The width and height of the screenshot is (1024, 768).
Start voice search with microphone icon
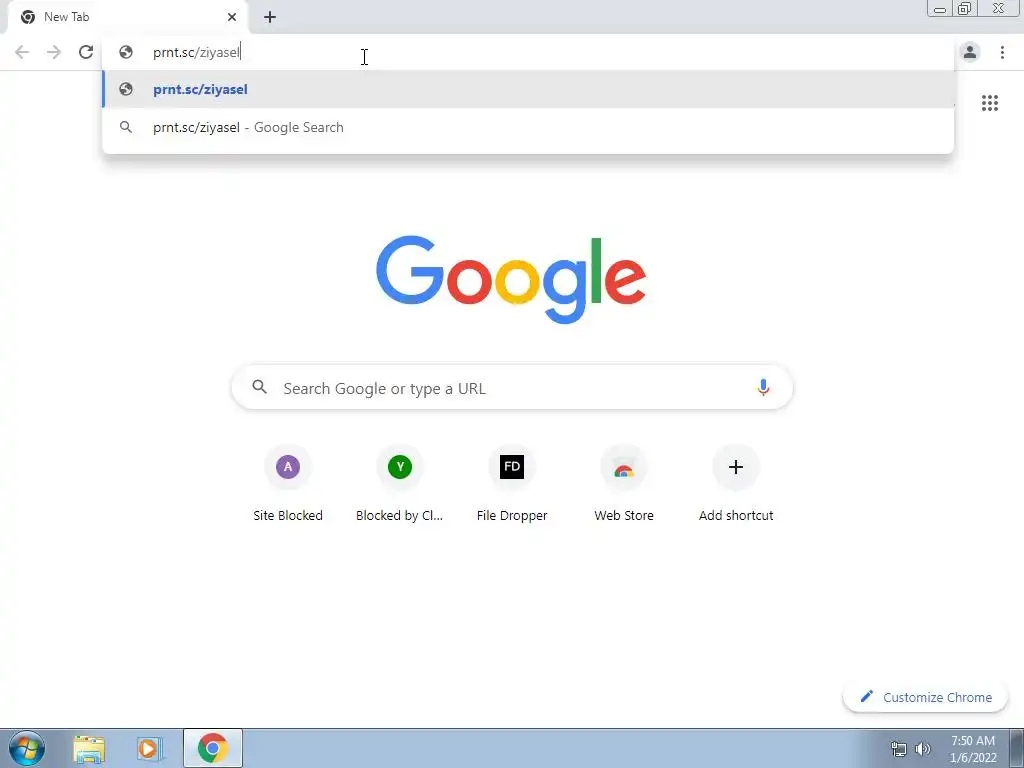click(x=763, y=387)
